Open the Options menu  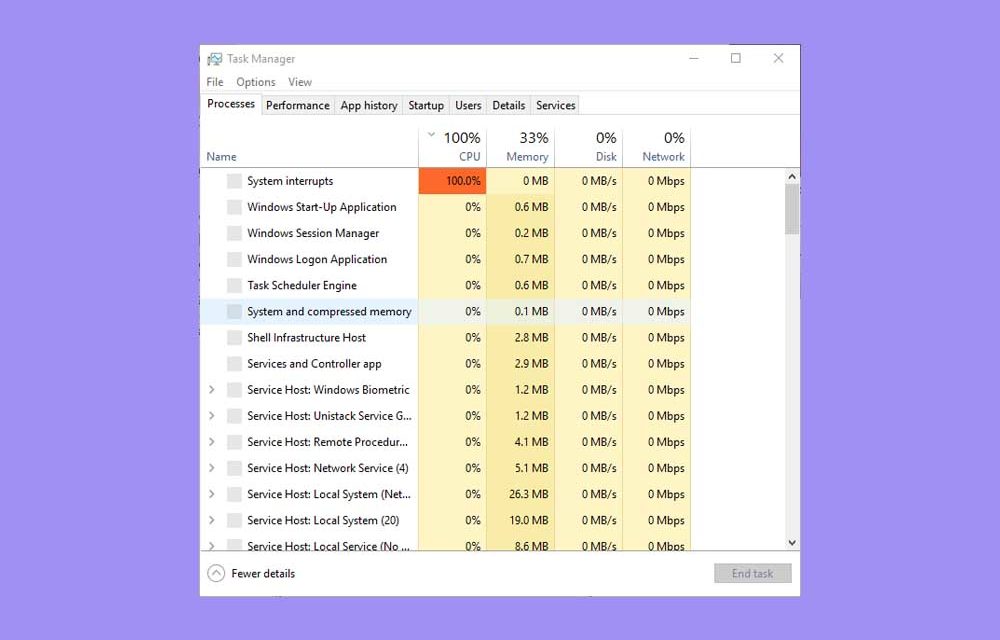pos(256,81)
